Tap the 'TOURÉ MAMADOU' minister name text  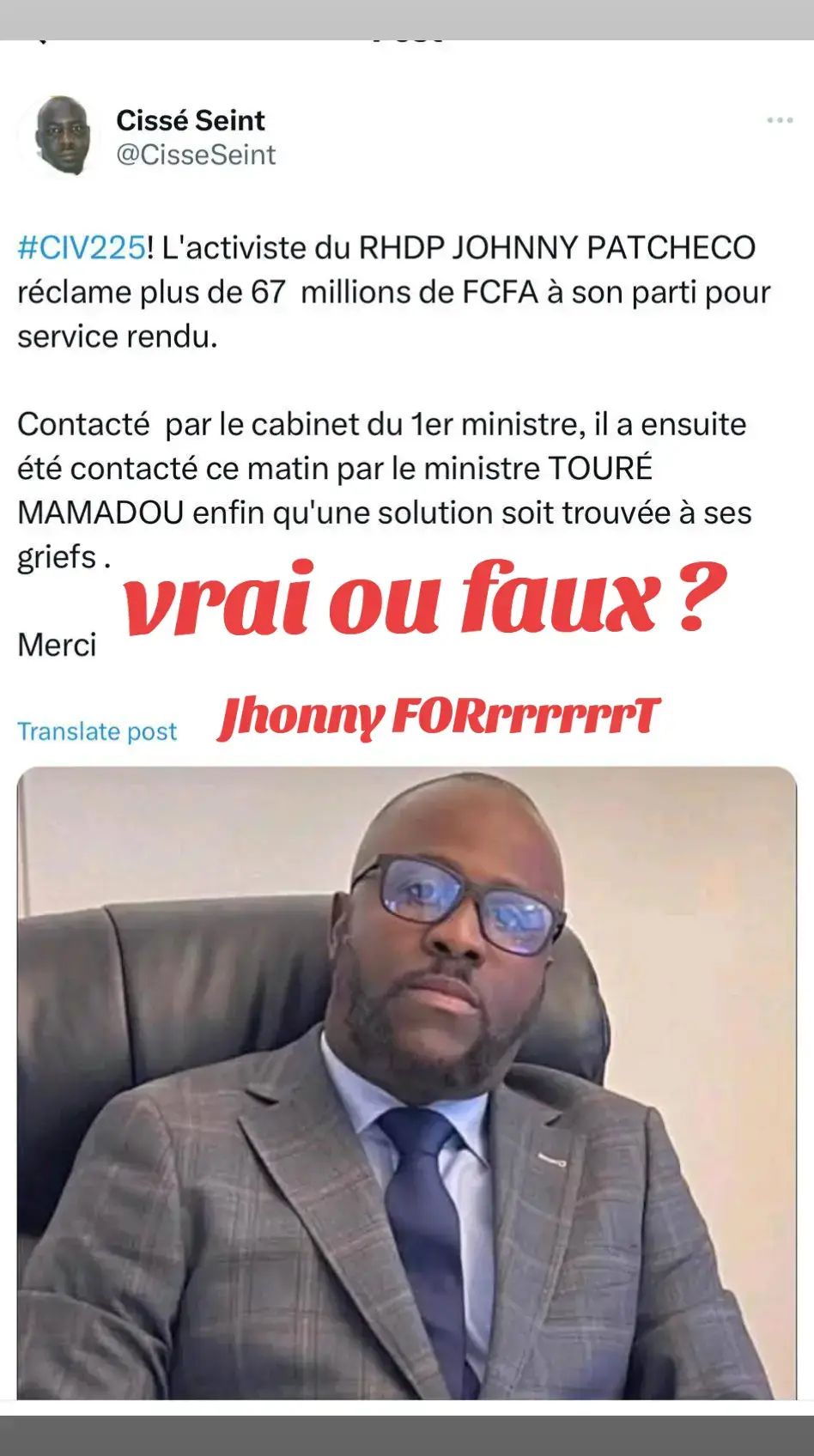click(335, 491)
